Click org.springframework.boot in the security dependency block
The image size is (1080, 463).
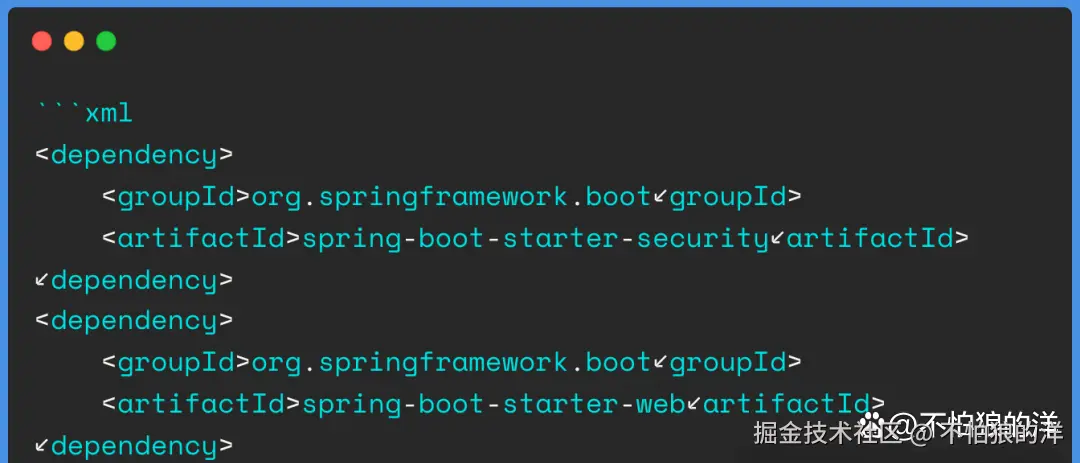coord(452,198)
